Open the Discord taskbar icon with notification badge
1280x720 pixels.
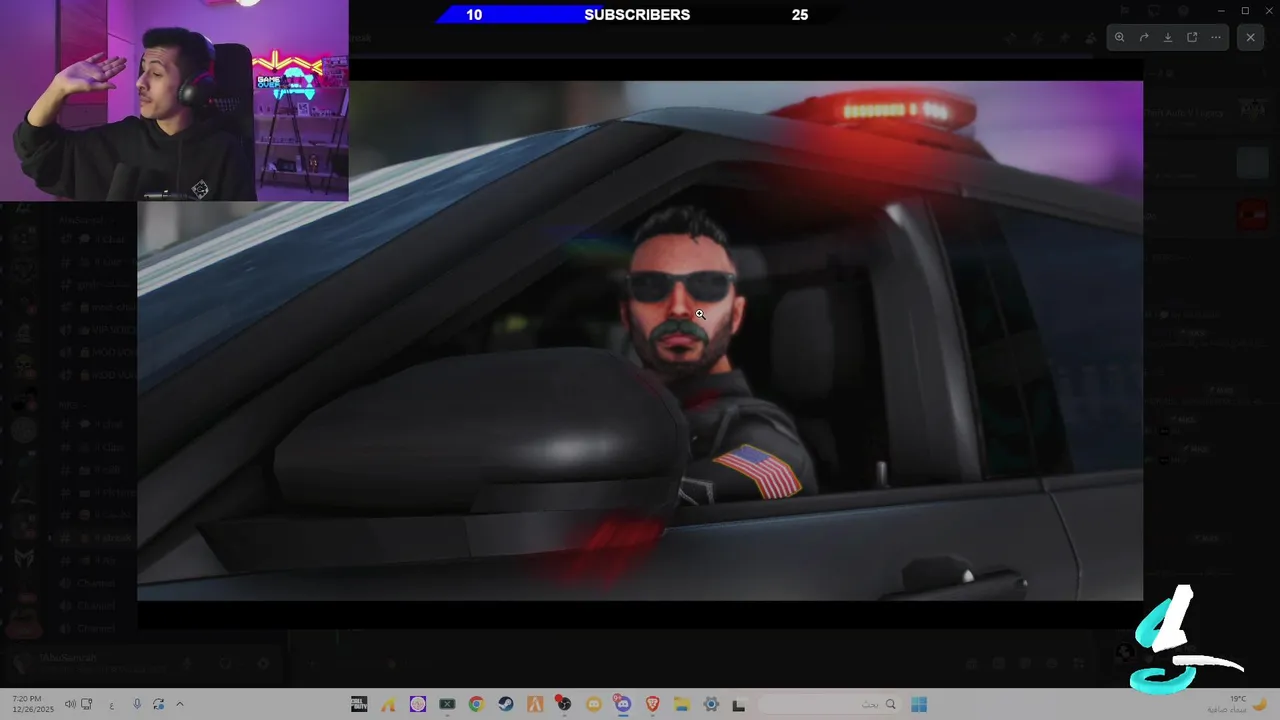tap(623, 704)
